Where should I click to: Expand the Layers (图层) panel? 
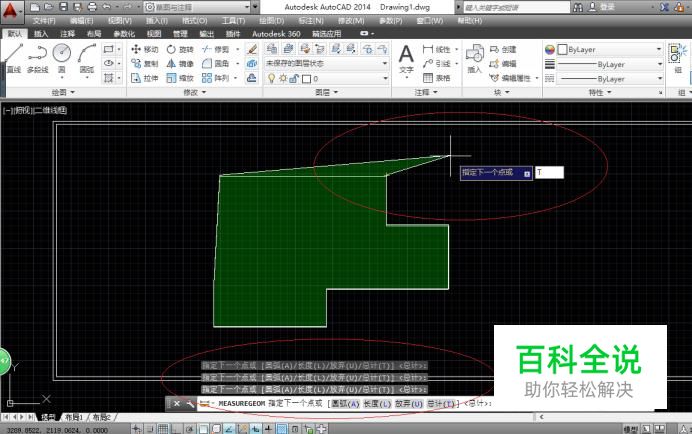pyautogui.click(x=327, y=92)
